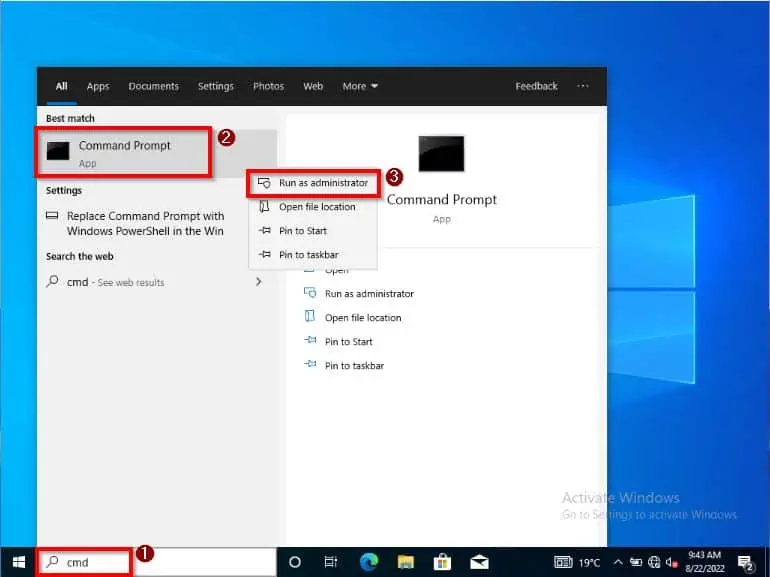Open Task View icon in taskbar
770x577 pixels.
[331, 562]
